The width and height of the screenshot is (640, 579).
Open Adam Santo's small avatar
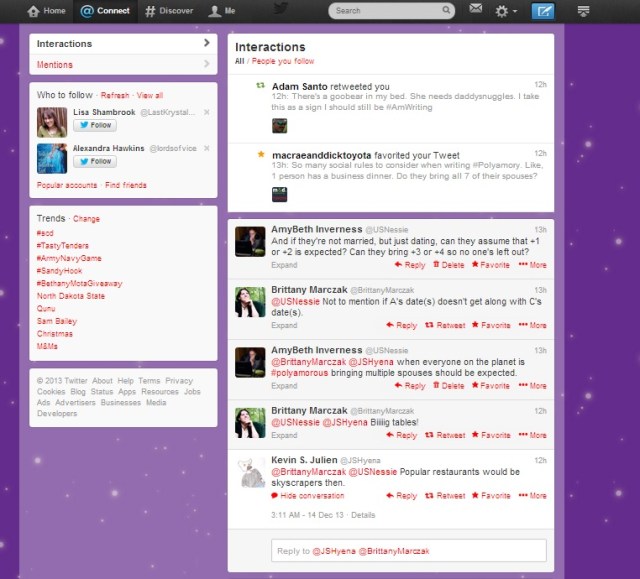tap(280, 126)
